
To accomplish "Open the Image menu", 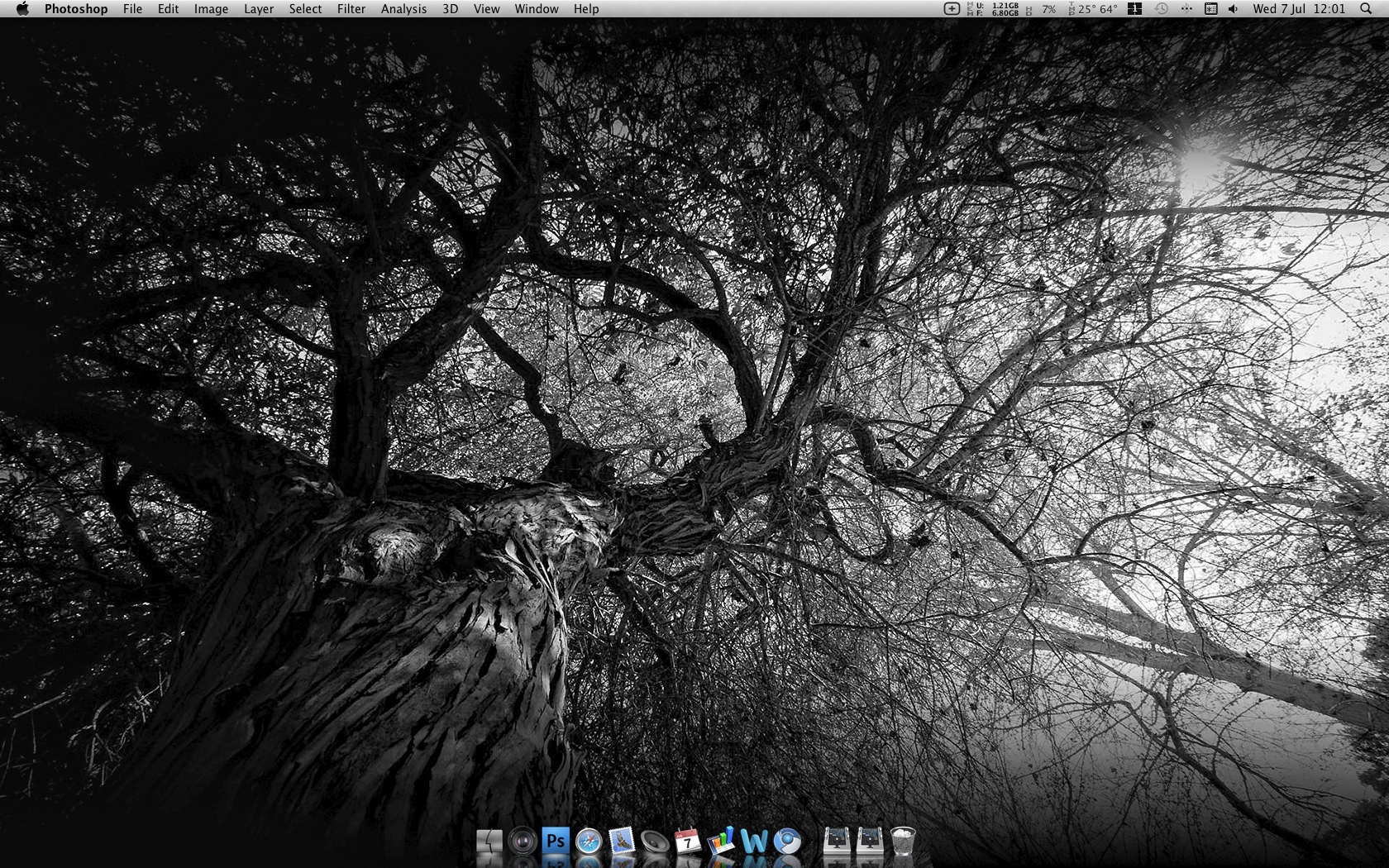I will pos(211,9).
